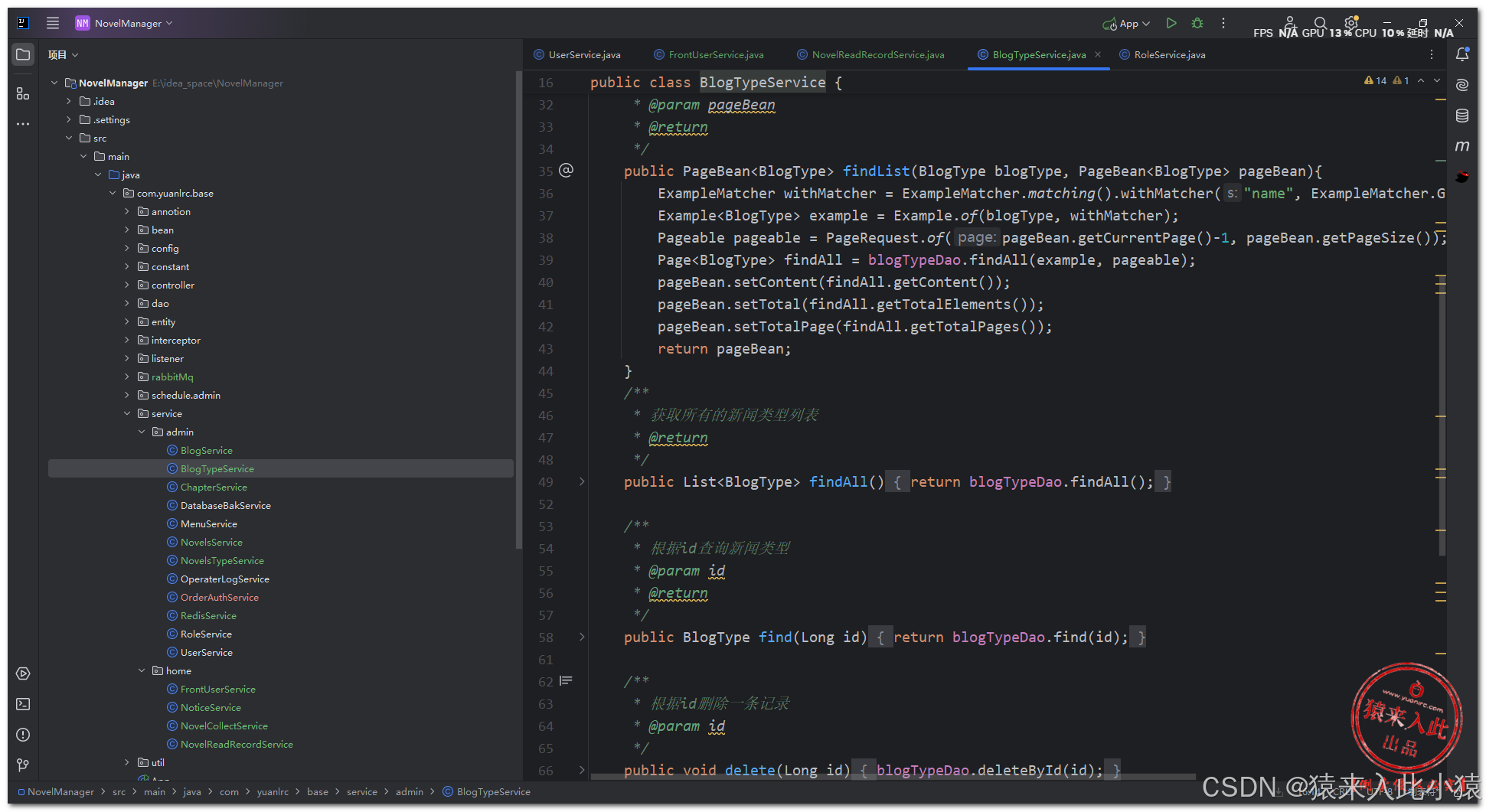Click the gutter icon on line 35

(x=566, y=171)
